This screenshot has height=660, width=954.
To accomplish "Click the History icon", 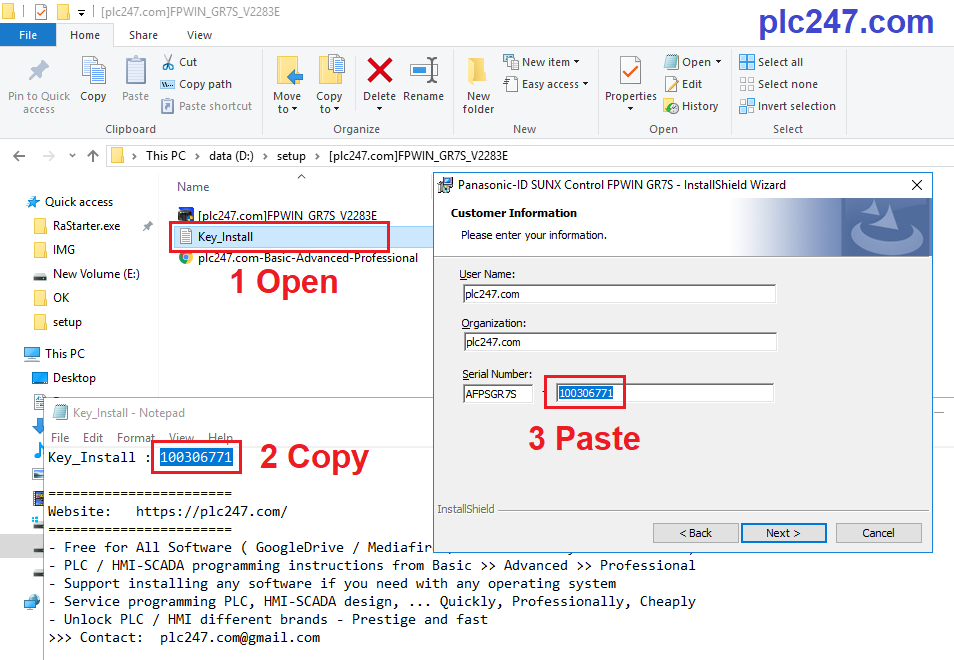I will pyautogui.click(x=671, y=106).
